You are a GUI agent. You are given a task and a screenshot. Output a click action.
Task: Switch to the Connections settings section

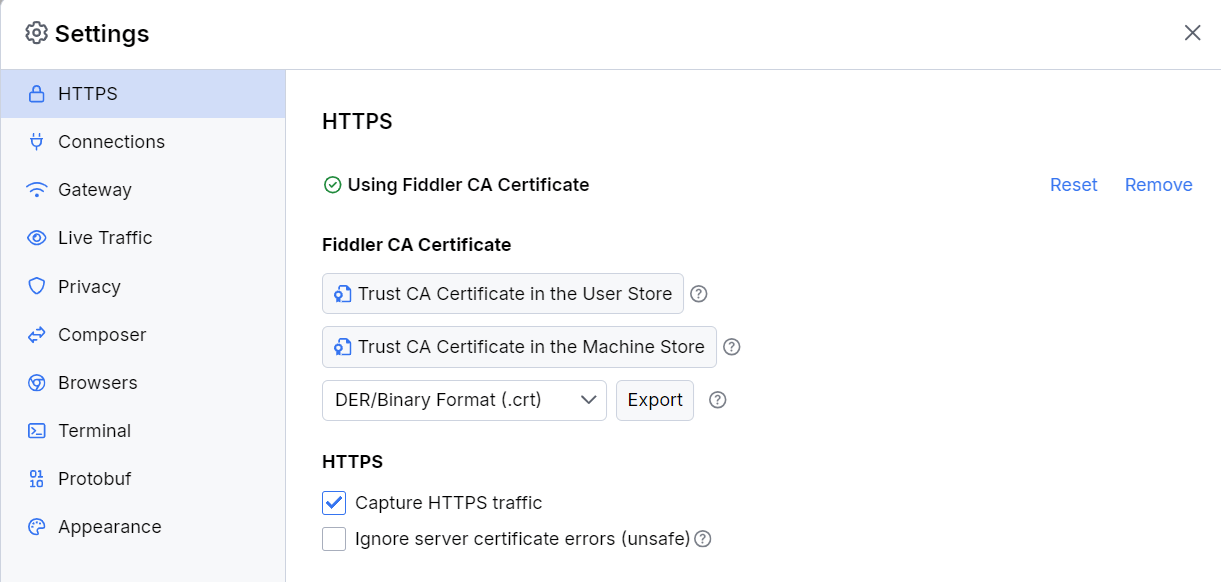tap(111, 141)
